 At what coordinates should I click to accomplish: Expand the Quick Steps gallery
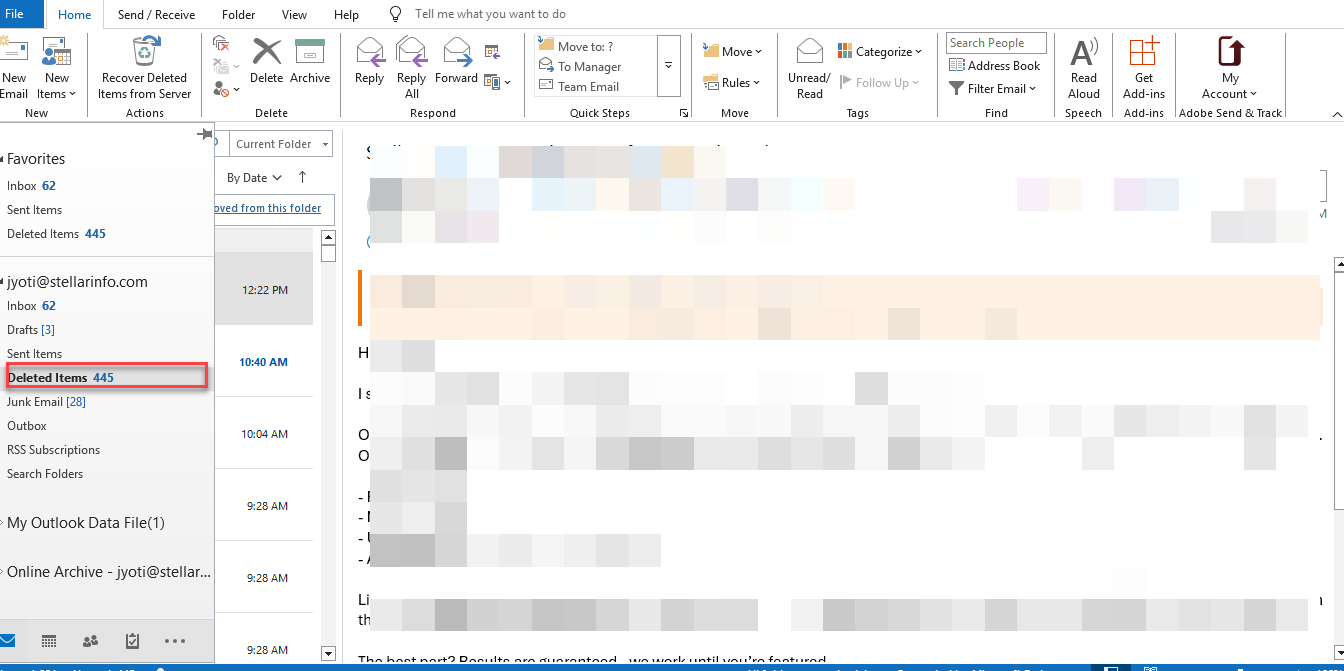tap(669, 65)
